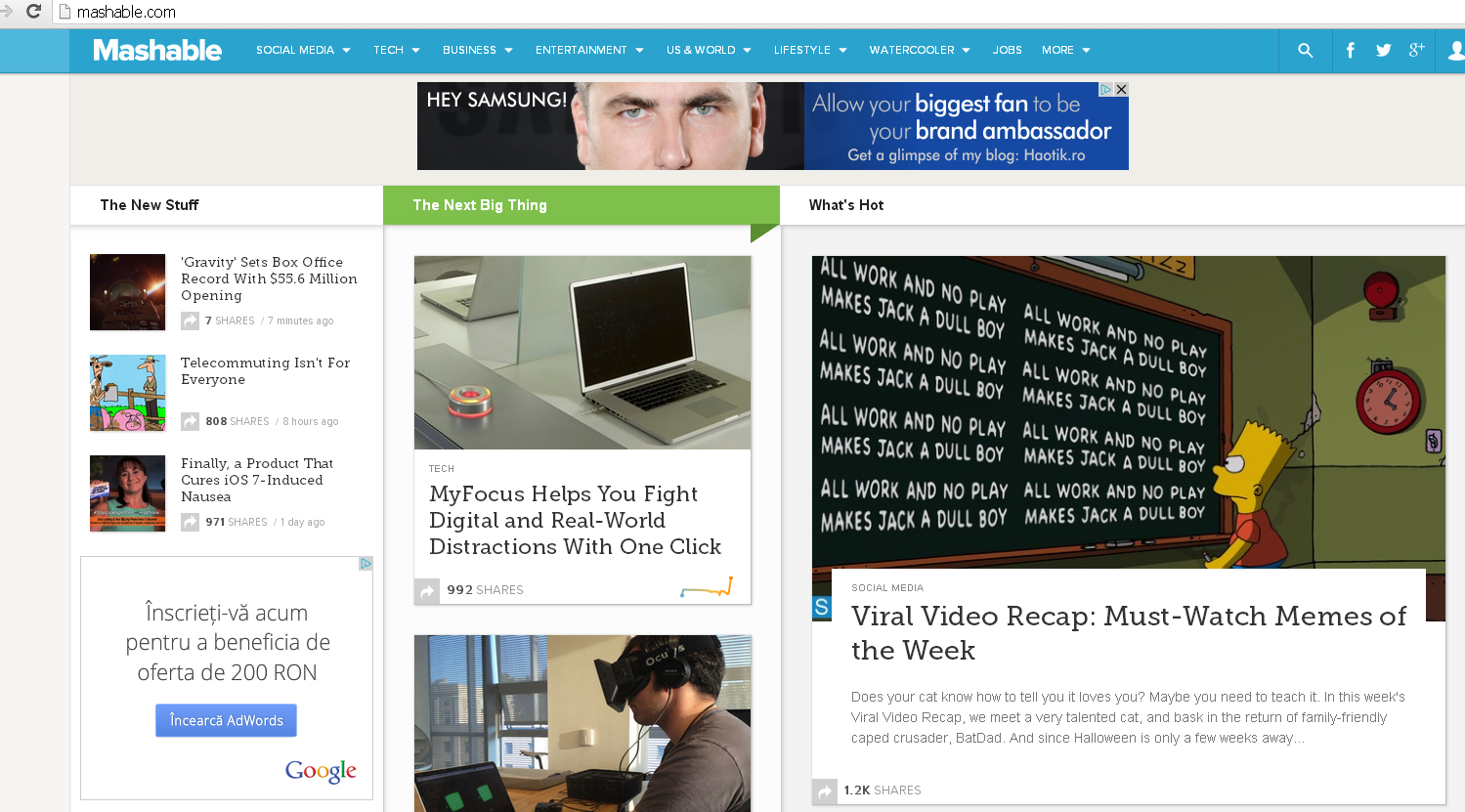Viewport: 1465px width, 812px height.
Task: Open the Google Plus icon
Action: [1416, 50]
